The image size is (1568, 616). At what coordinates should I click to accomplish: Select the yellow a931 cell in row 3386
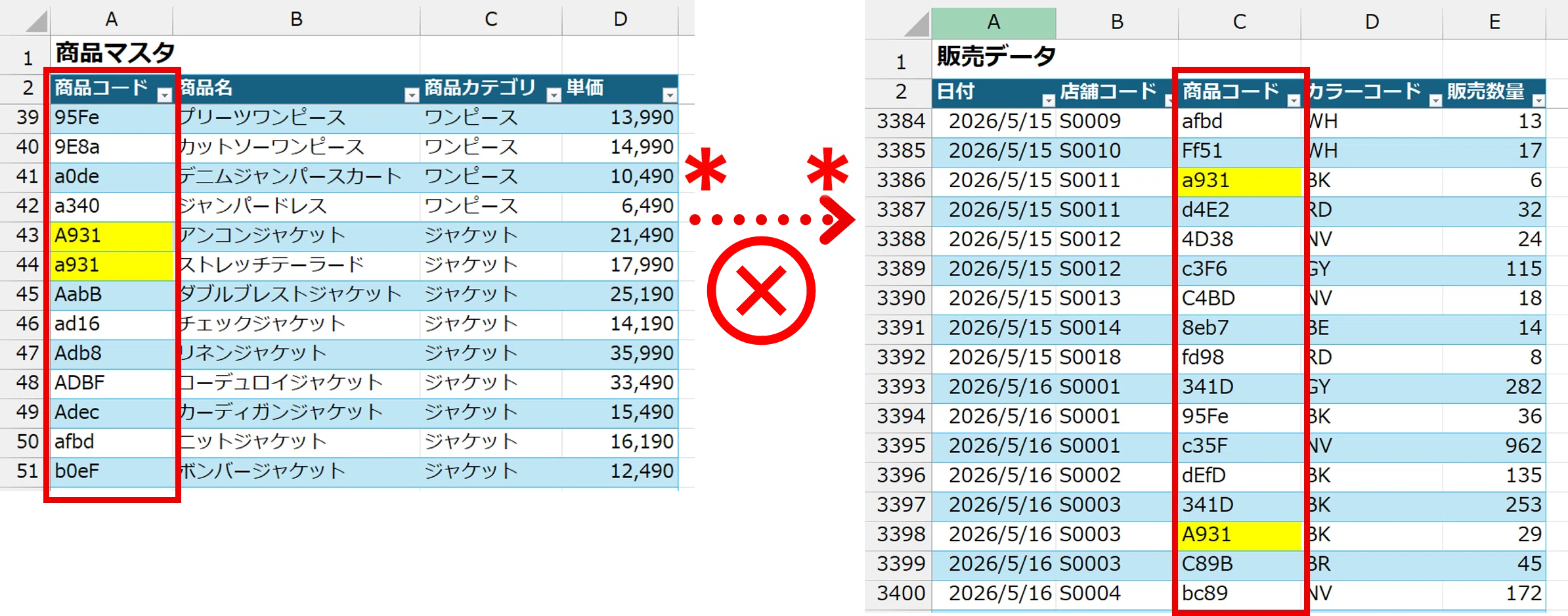(1240, 181)
